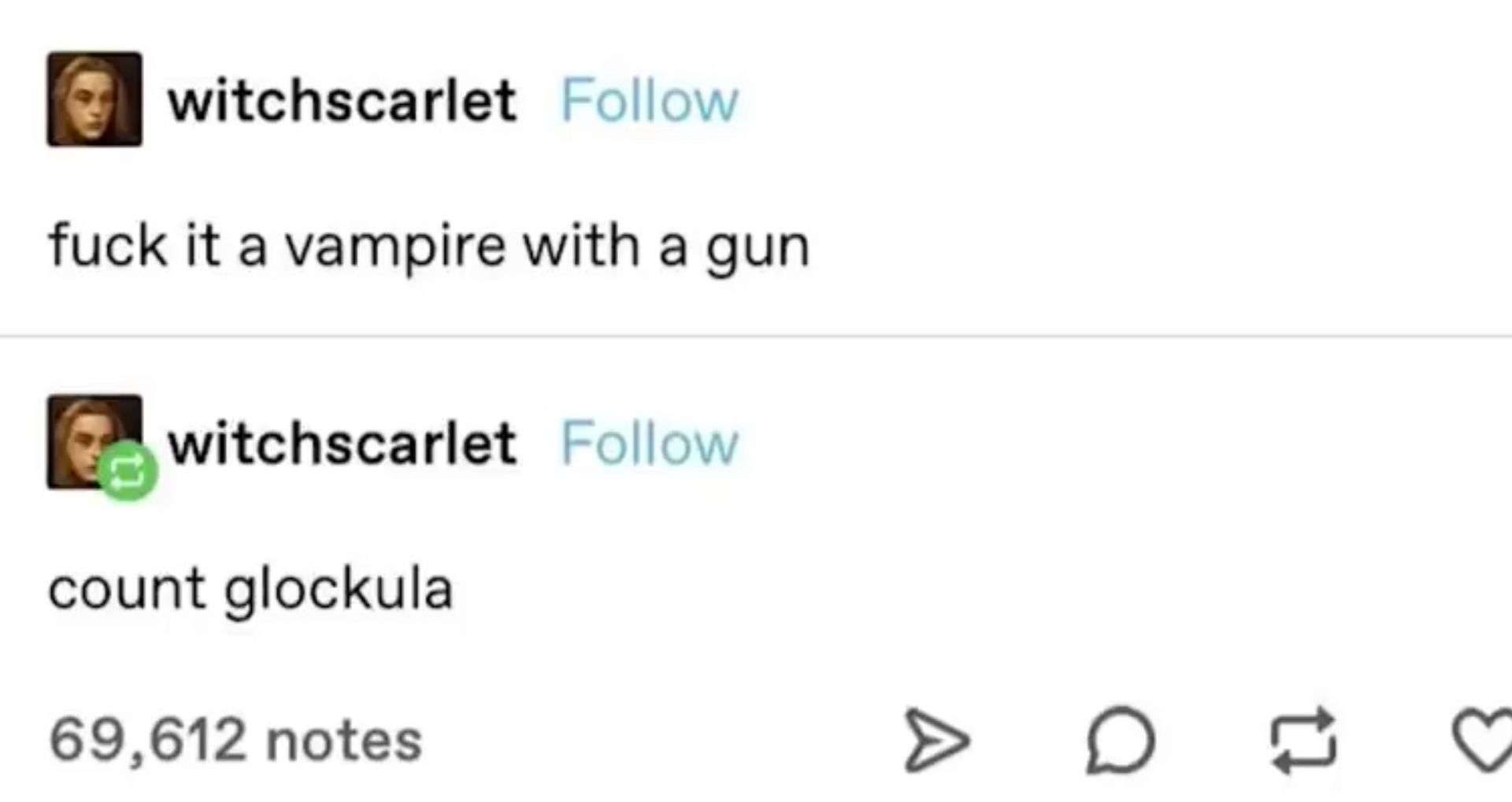1512x802 pixels.
Task: Click the green reblog badge on avatar
Action: [128, 471]
